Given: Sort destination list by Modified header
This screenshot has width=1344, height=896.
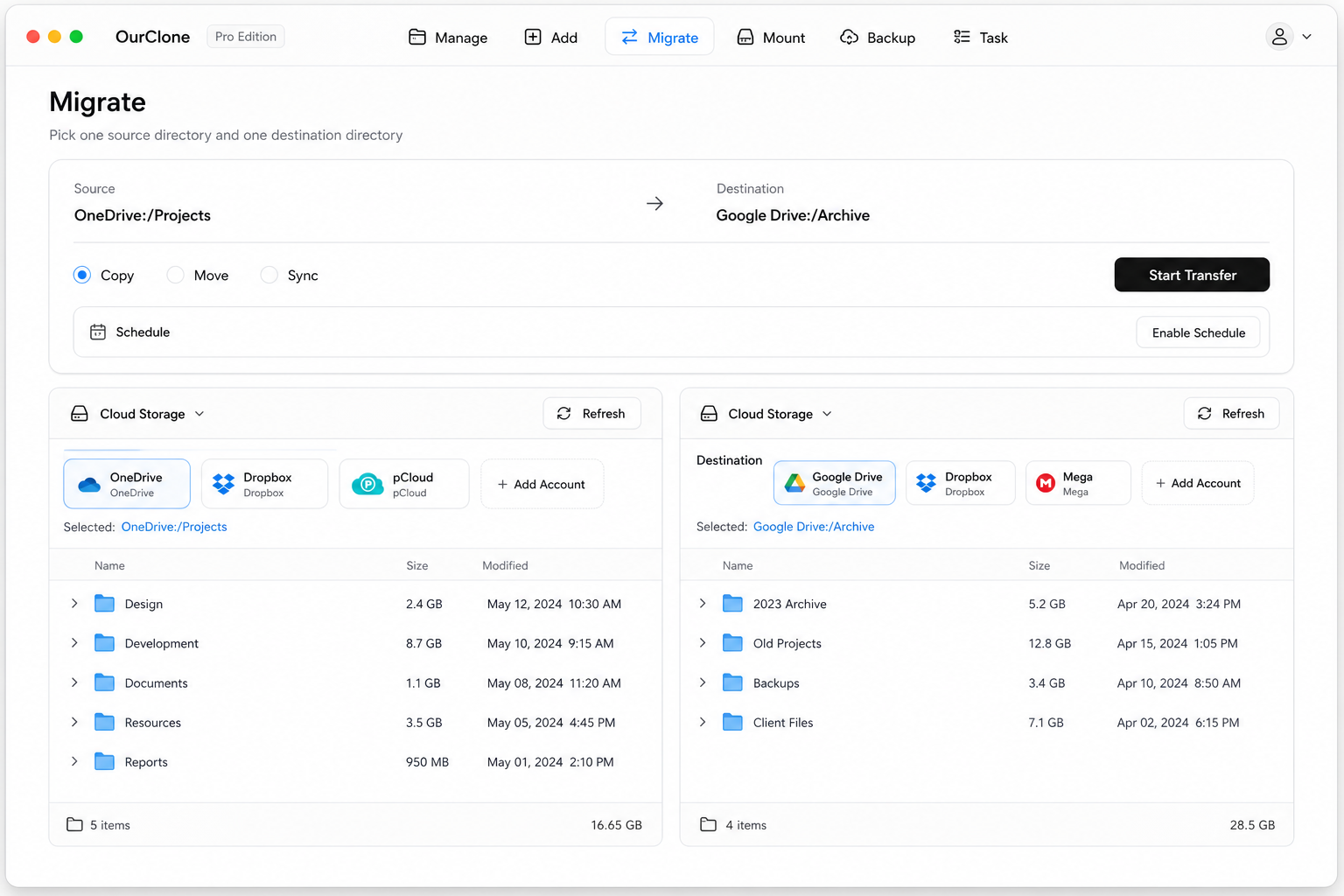Looking at the screenshot, I should pyautogui.click(x=1142, y=565).
